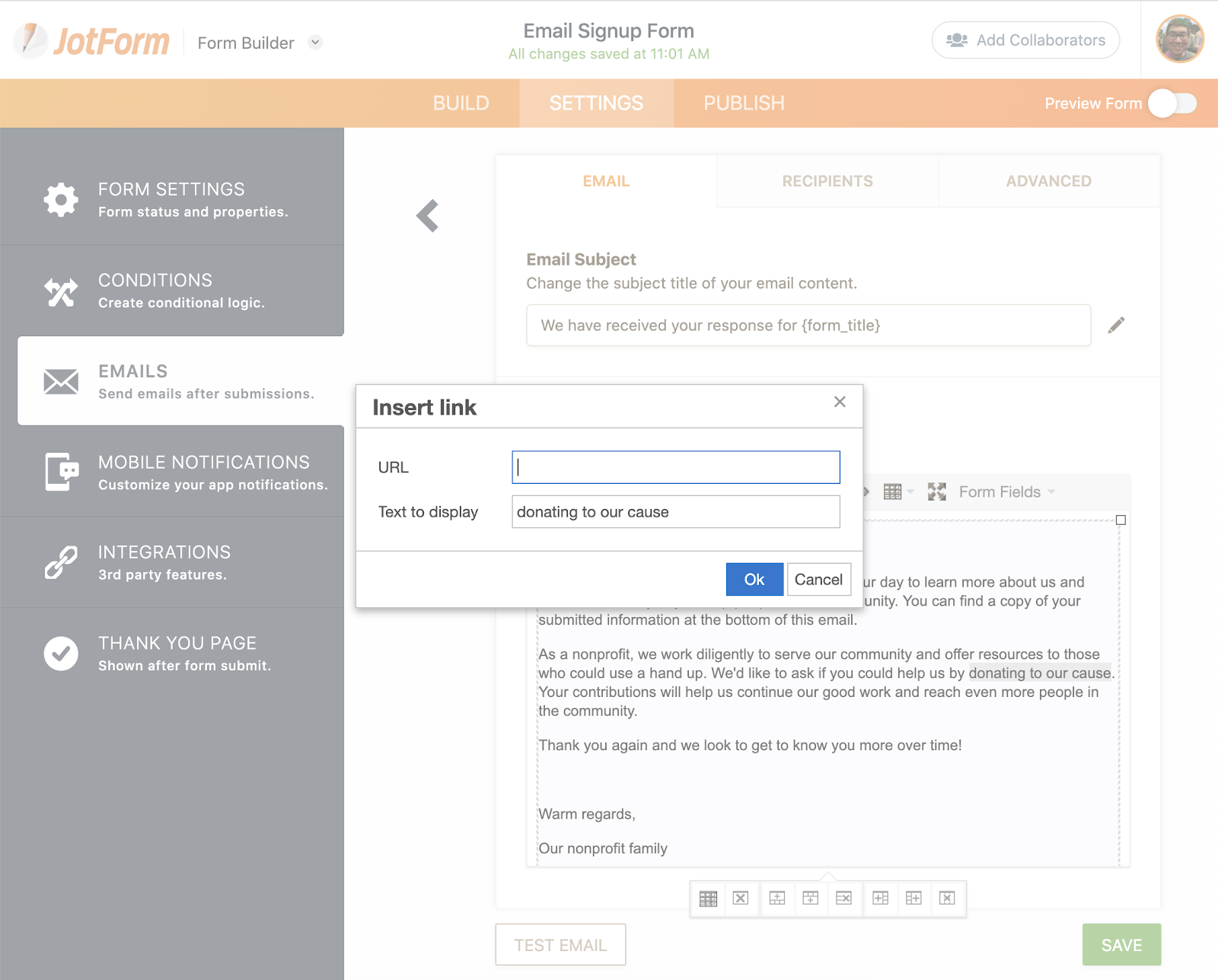The height and width of the screenshot is (980, 1218).
Task: Click the Add Collaborators button
Action: pyautogui.click(x=1025, y=40)
